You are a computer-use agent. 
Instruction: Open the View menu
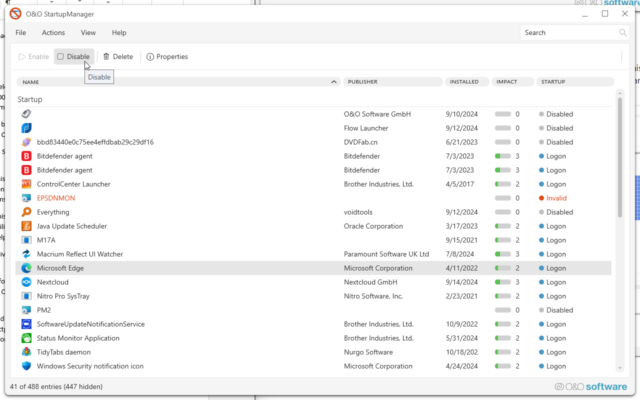[x=88, y=33]
